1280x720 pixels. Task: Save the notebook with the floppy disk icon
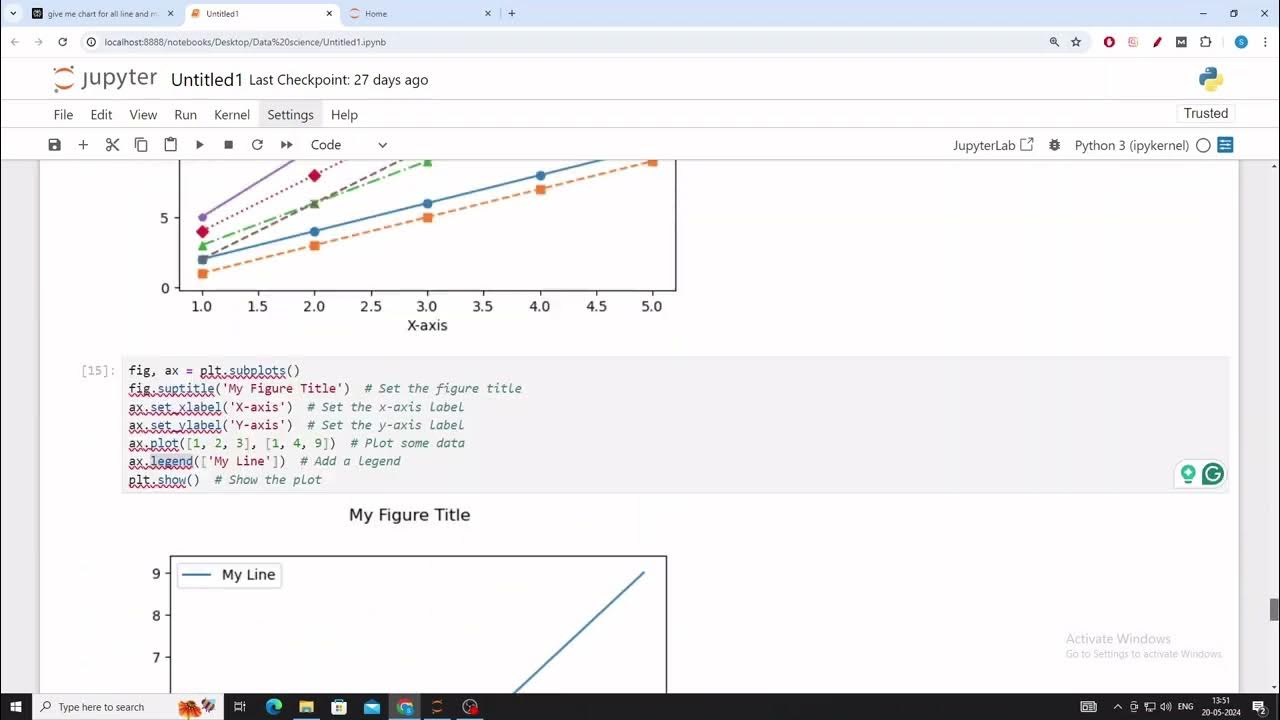(55, 145)
